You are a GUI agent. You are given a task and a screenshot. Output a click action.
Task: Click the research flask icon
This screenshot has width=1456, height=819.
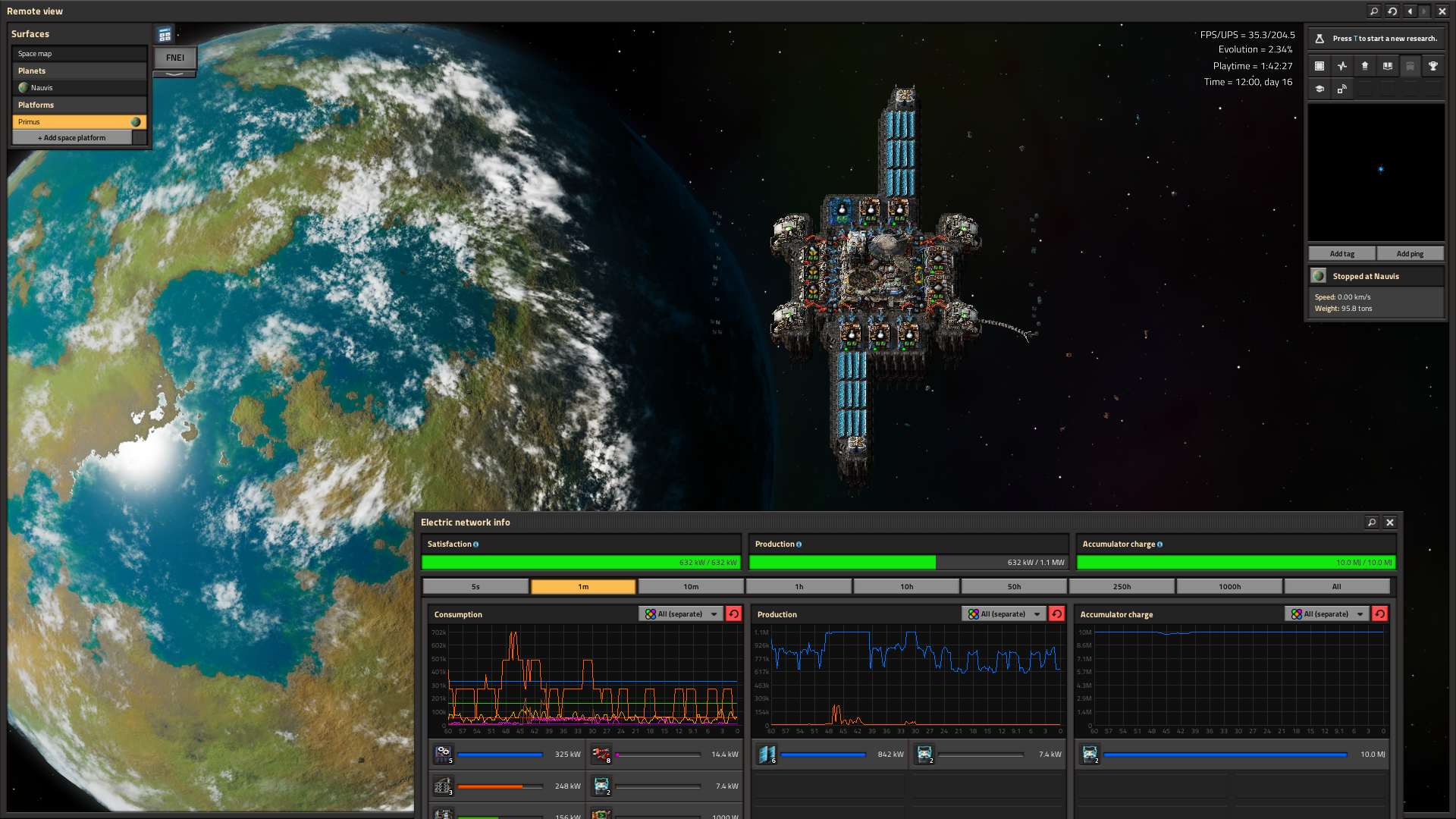[1319, 39]
